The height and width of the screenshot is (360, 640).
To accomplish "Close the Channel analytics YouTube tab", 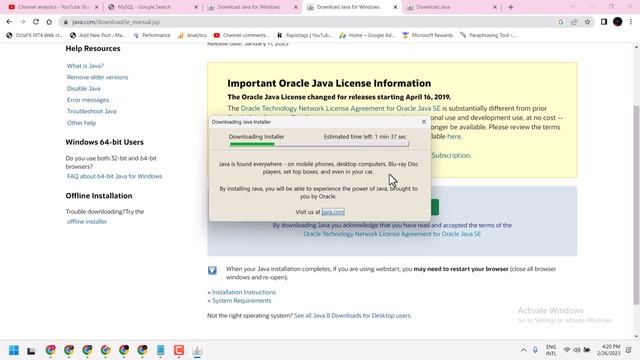I will click(96, 7).
